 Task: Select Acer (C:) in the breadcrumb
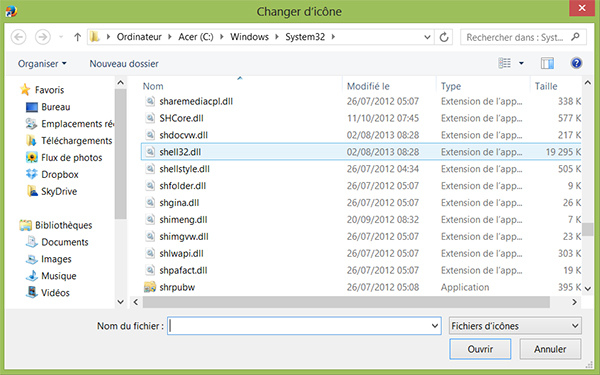[196, 37]
